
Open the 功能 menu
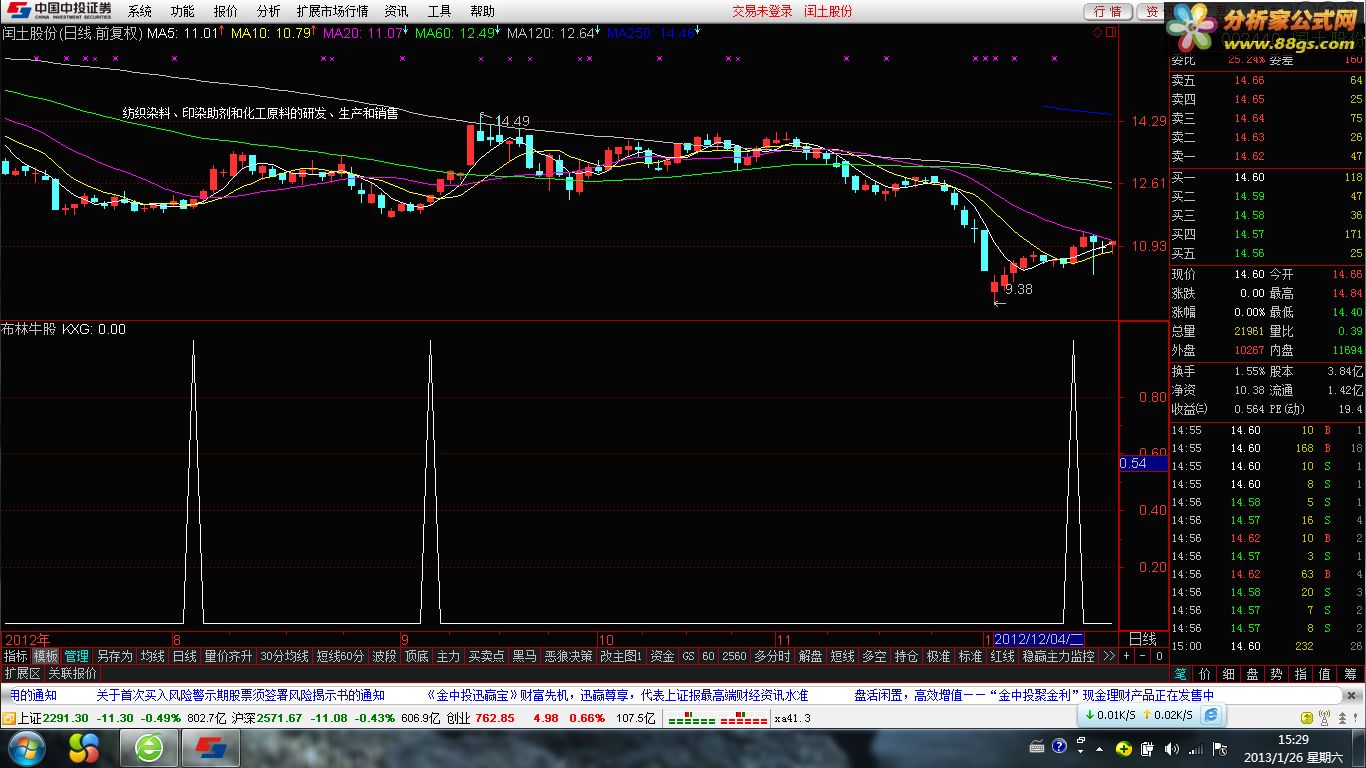182,11
